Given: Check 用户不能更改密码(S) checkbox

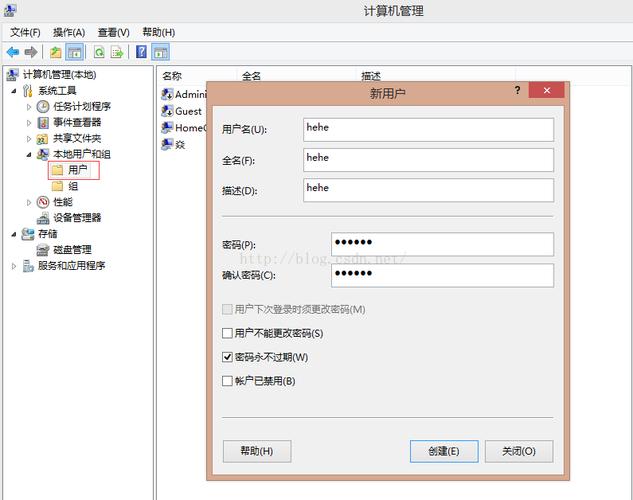Looking at the screenshot, I should coord(227,333).
